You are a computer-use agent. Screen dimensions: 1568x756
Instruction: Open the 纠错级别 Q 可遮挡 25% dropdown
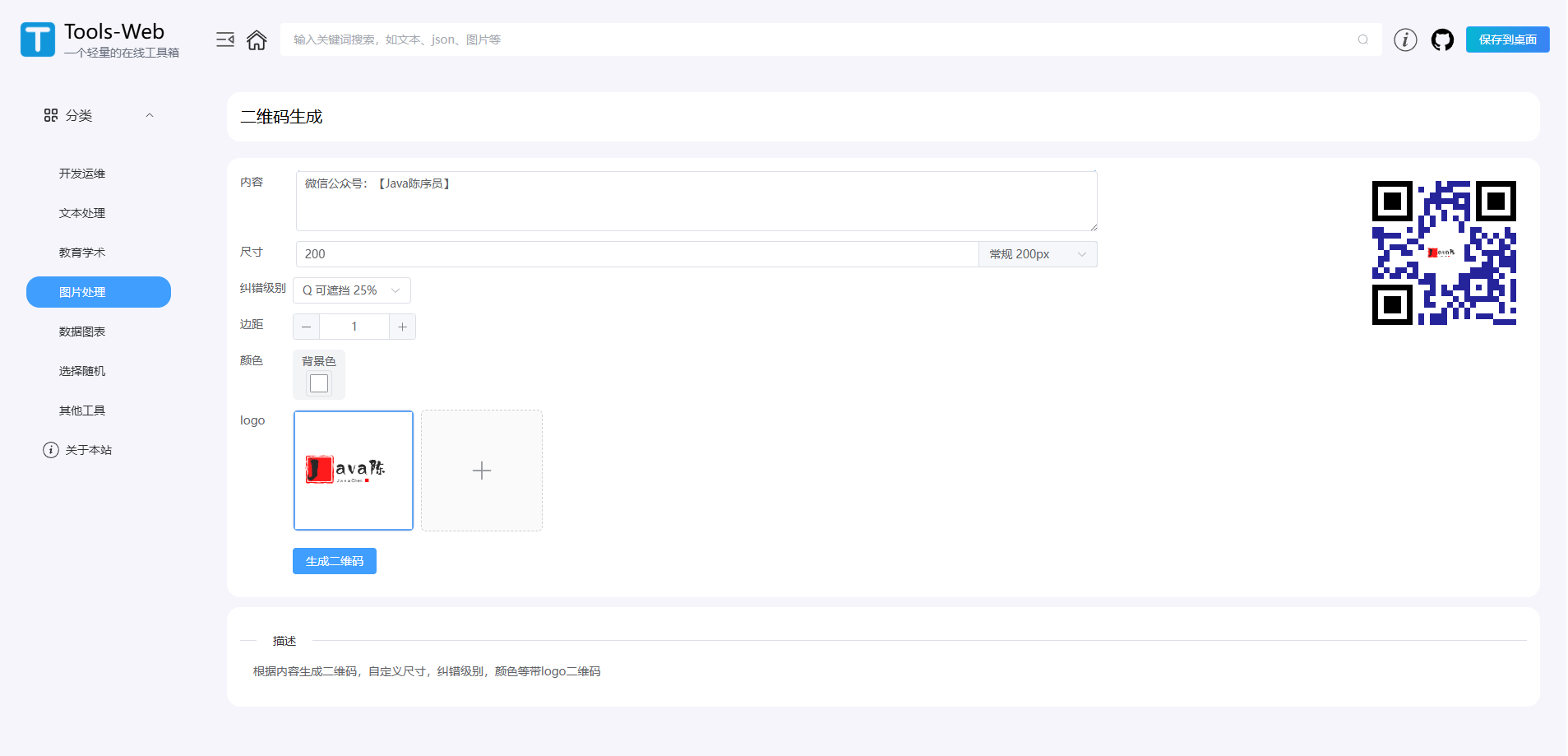(352, 290)
